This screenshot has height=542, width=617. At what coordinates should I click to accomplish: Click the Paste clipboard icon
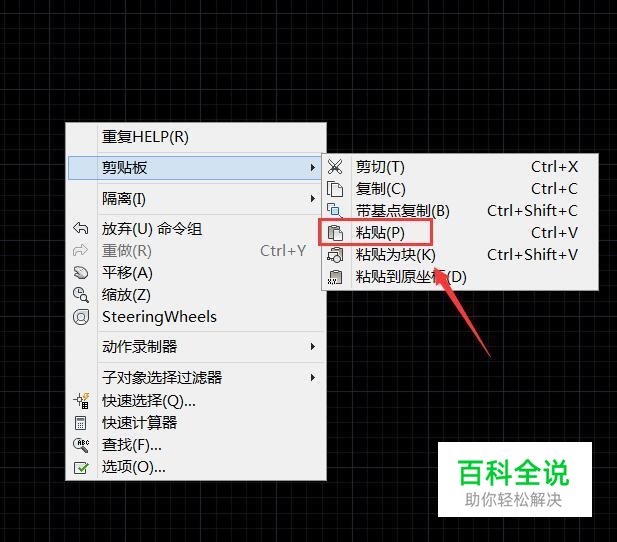(x=335, y=233)
